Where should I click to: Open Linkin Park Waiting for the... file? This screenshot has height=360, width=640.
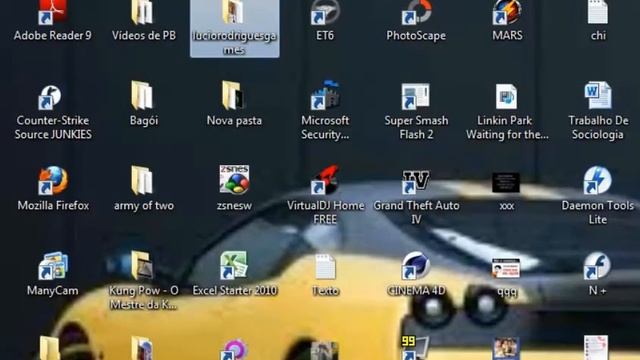pyautogui.click(x=507, y=111)
